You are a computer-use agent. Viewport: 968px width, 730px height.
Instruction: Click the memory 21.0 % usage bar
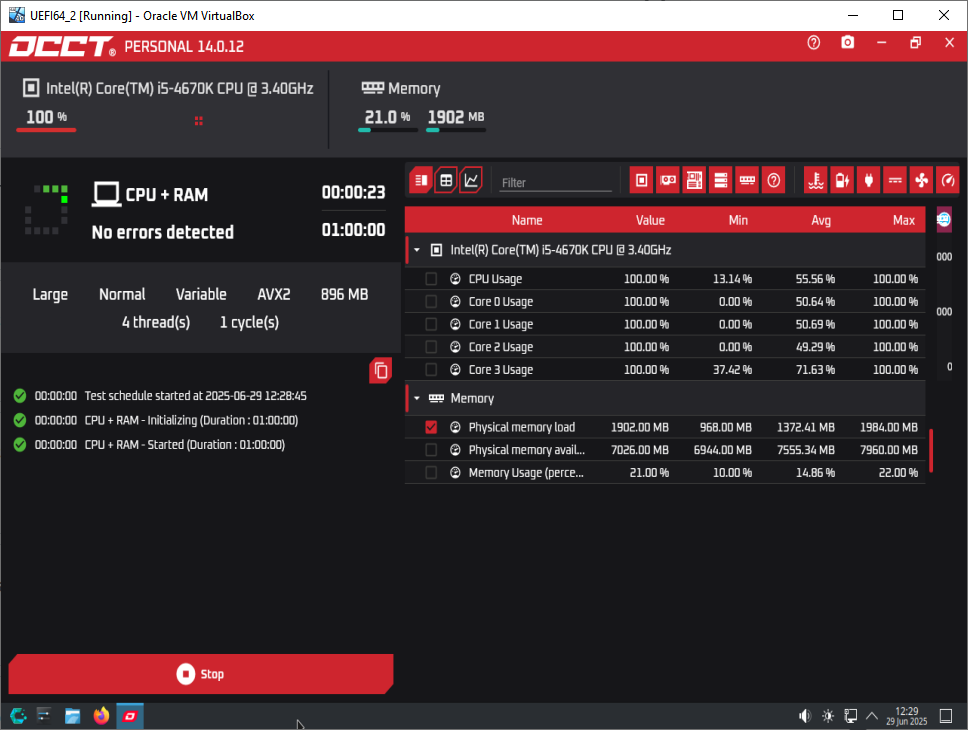click(x=388, y=130)
